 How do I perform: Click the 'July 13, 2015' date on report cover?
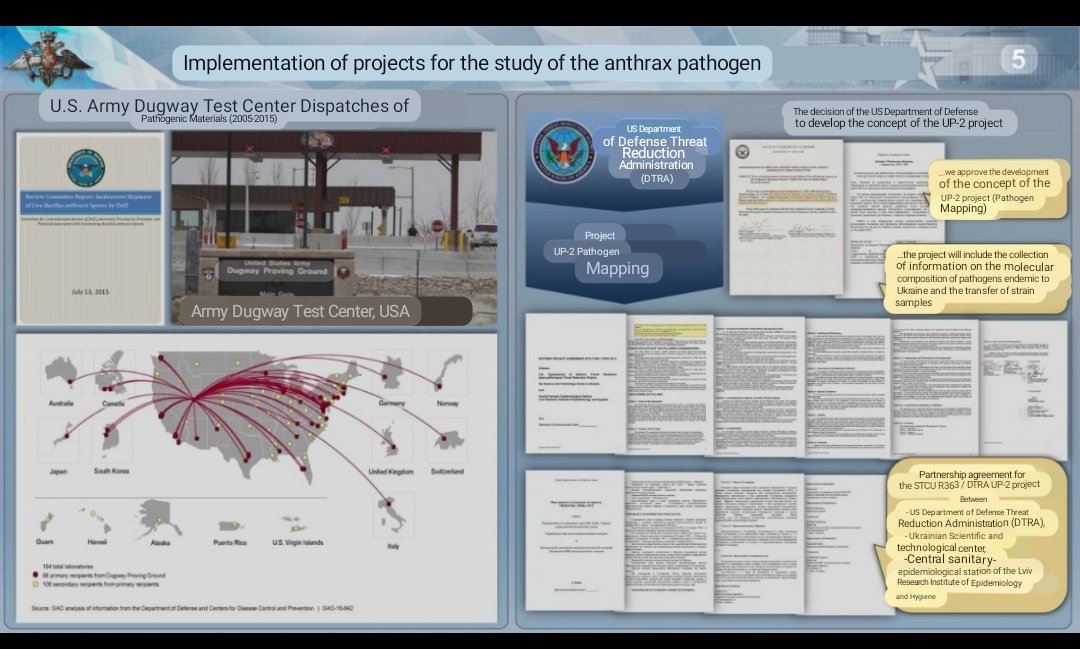pos(90,291)
